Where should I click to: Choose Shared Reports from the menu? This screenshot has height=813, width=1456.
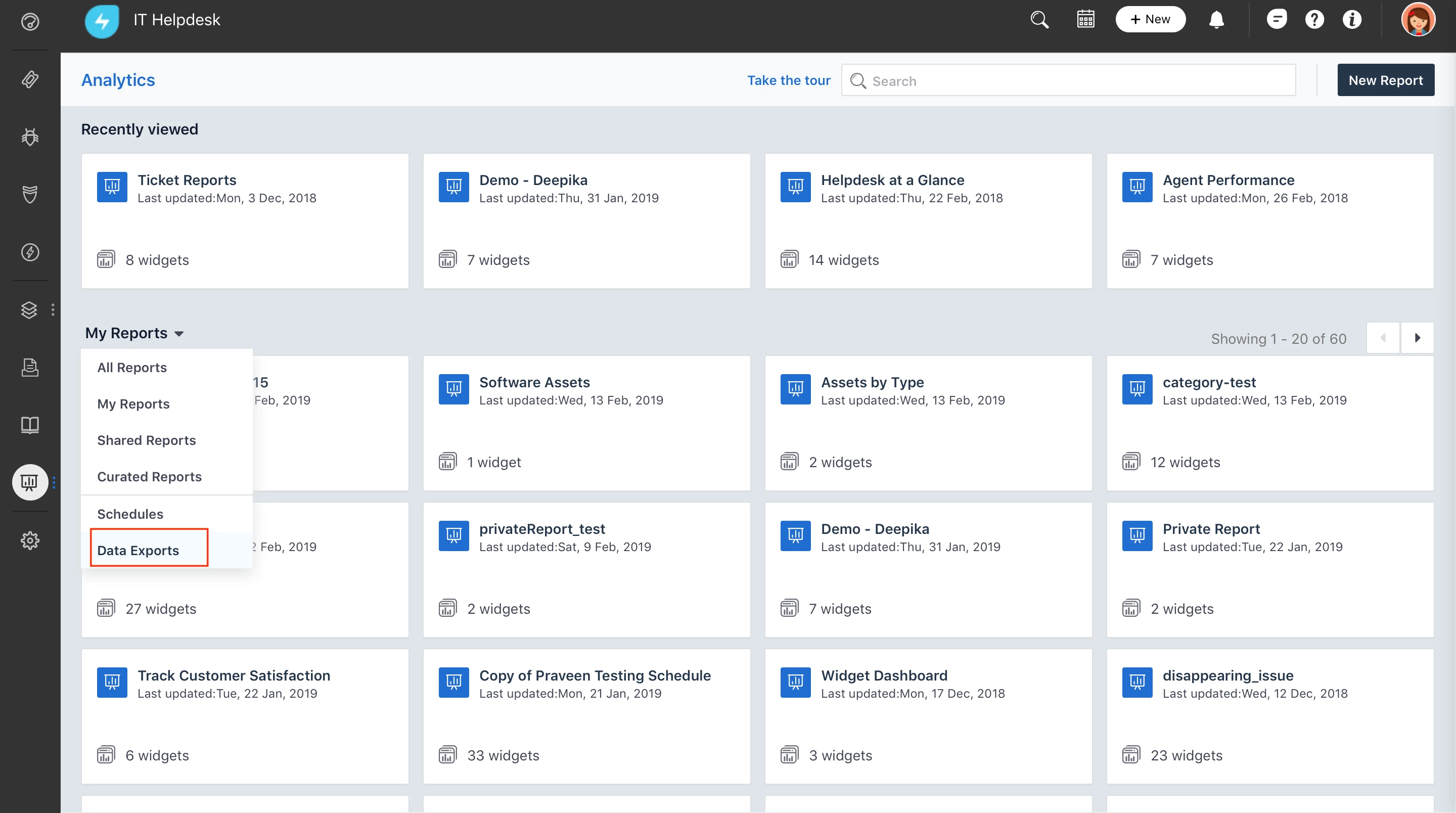tap(147, 440)
